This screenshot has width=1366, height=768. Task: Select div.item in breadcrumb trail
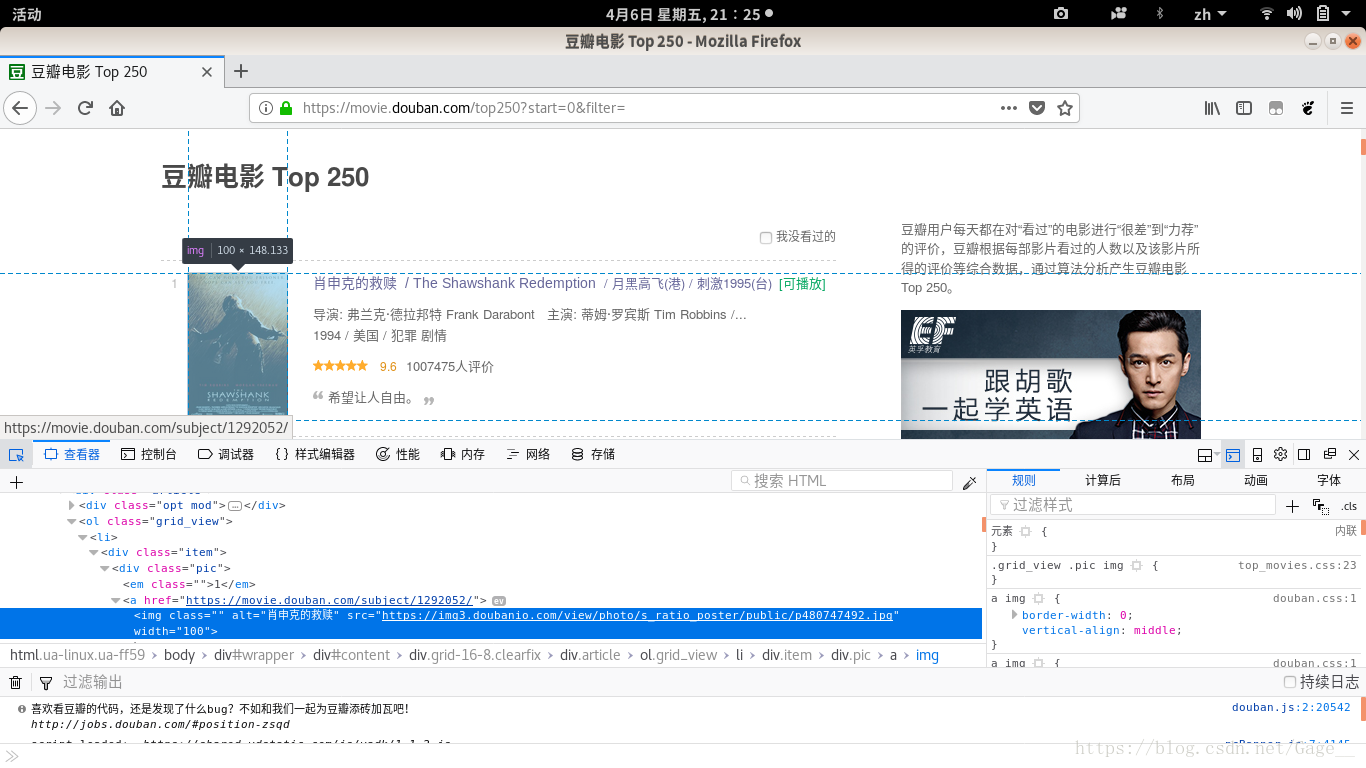coord(786,656)
